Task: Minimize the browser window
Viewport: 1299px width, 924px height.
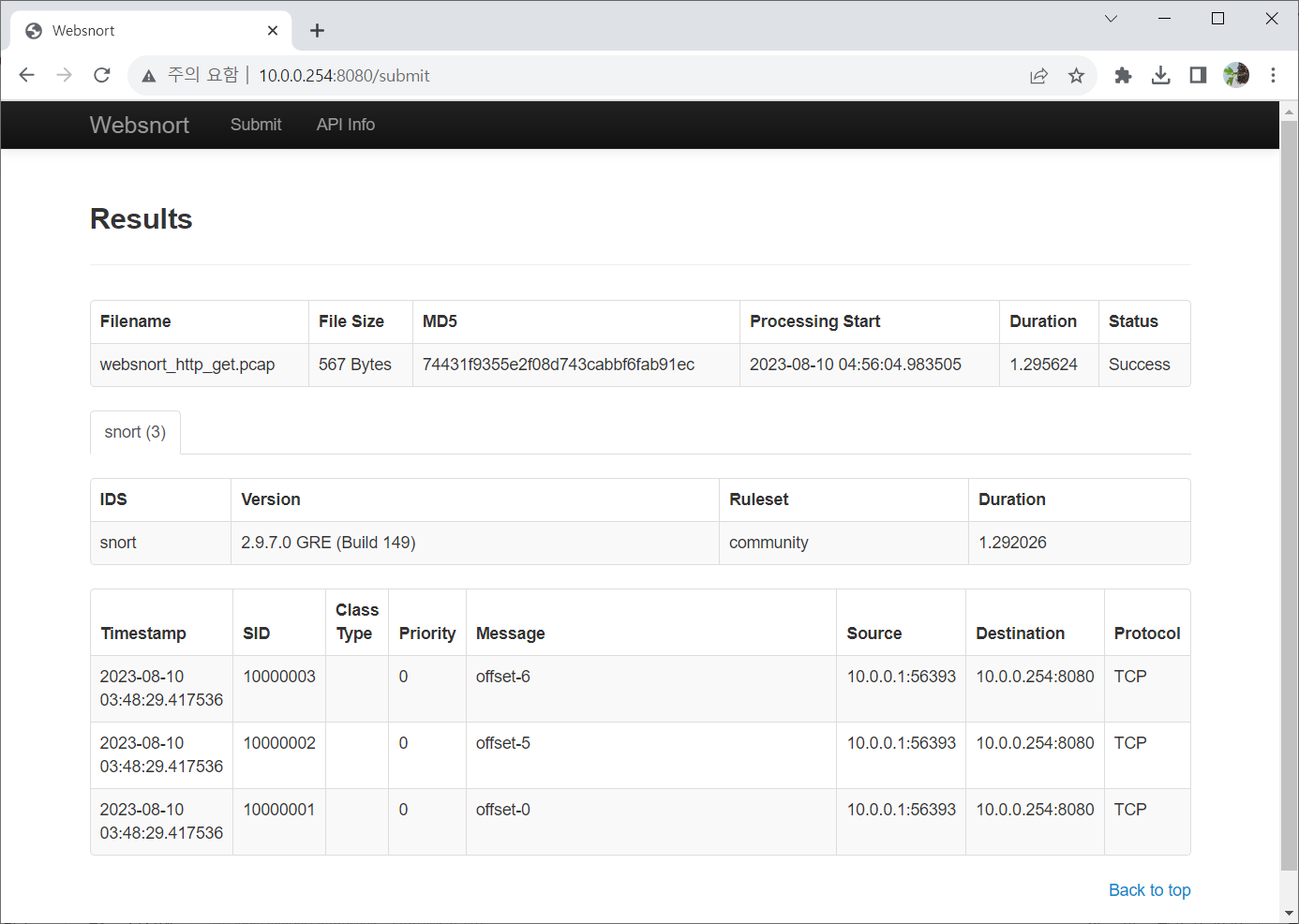Action: (1165, 19)
